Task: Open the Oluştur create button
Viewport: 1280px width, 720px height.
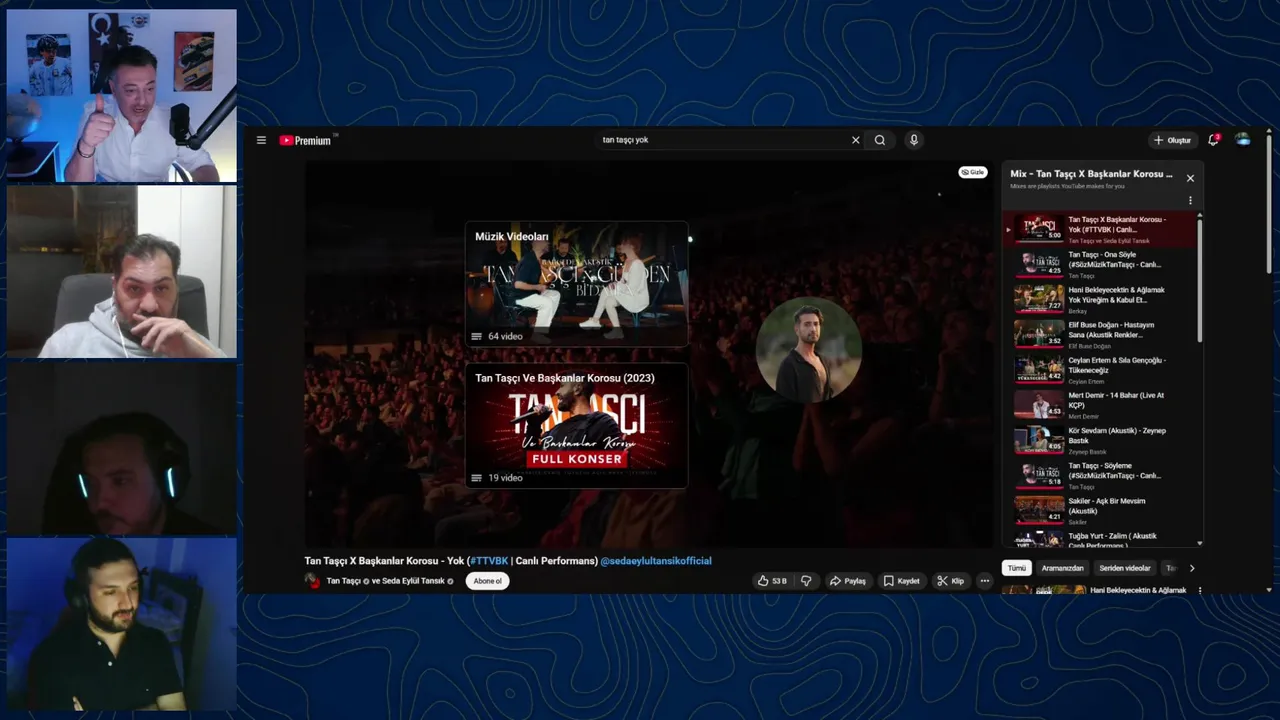Action: click(1172, 140)
